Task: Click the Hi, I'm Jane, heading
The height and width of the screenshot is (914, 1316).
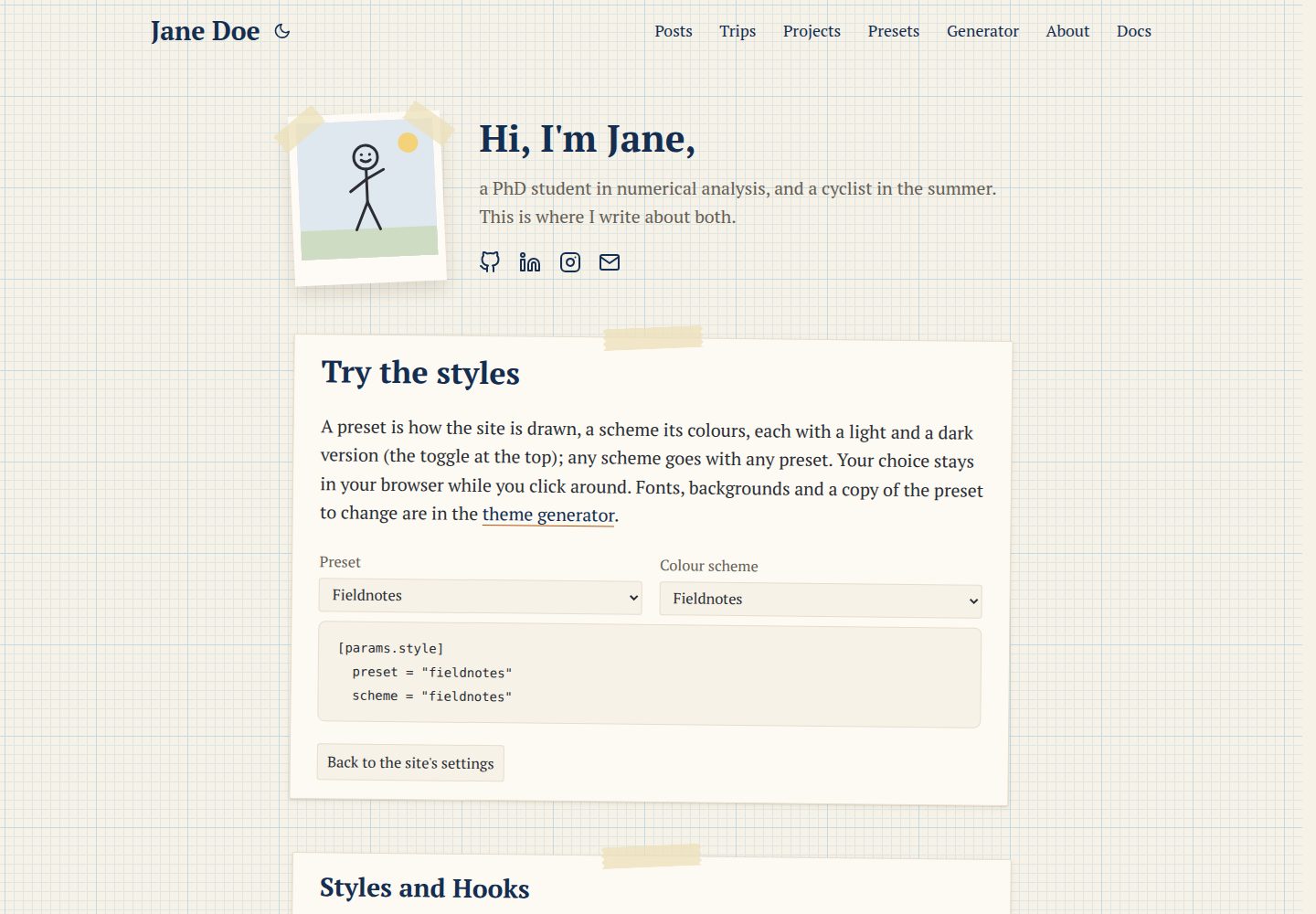Action: tap(588, 140)
